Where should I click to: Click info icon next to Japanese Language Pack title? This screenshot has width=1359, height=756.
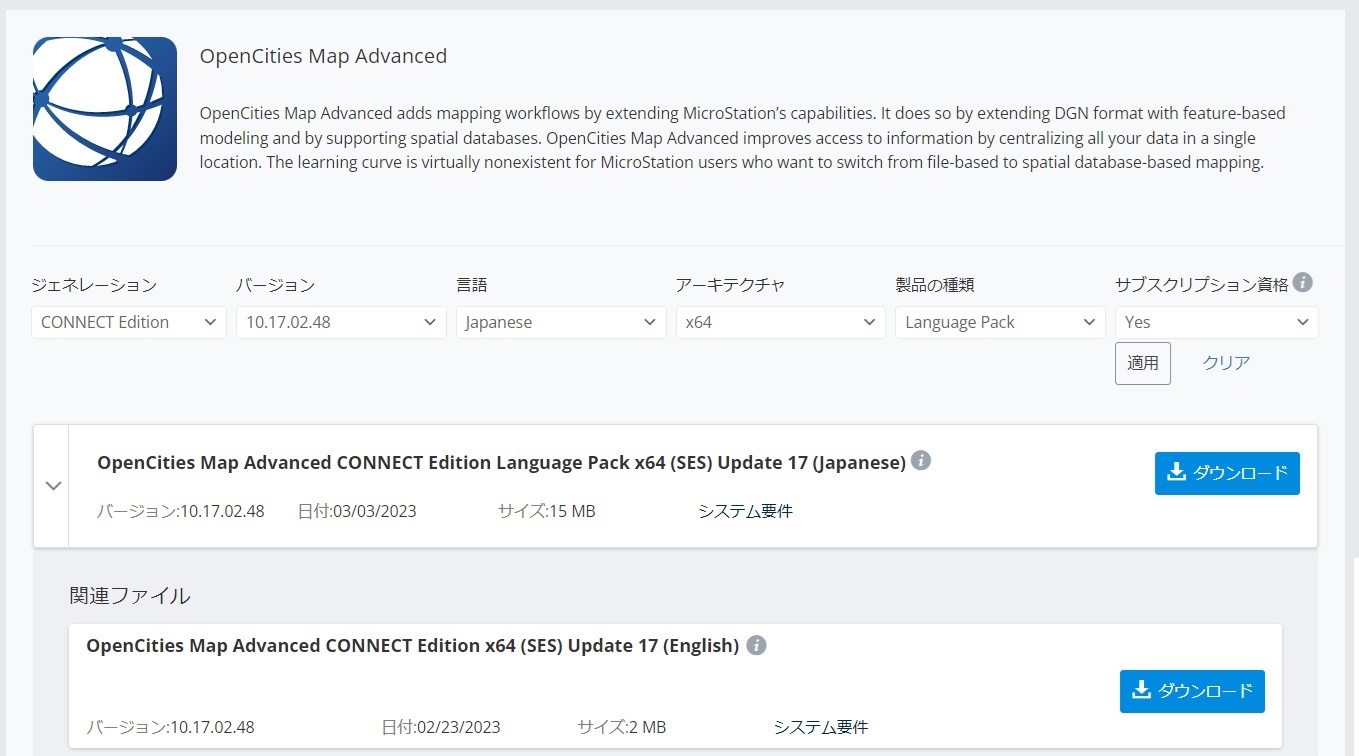point(922,461)
